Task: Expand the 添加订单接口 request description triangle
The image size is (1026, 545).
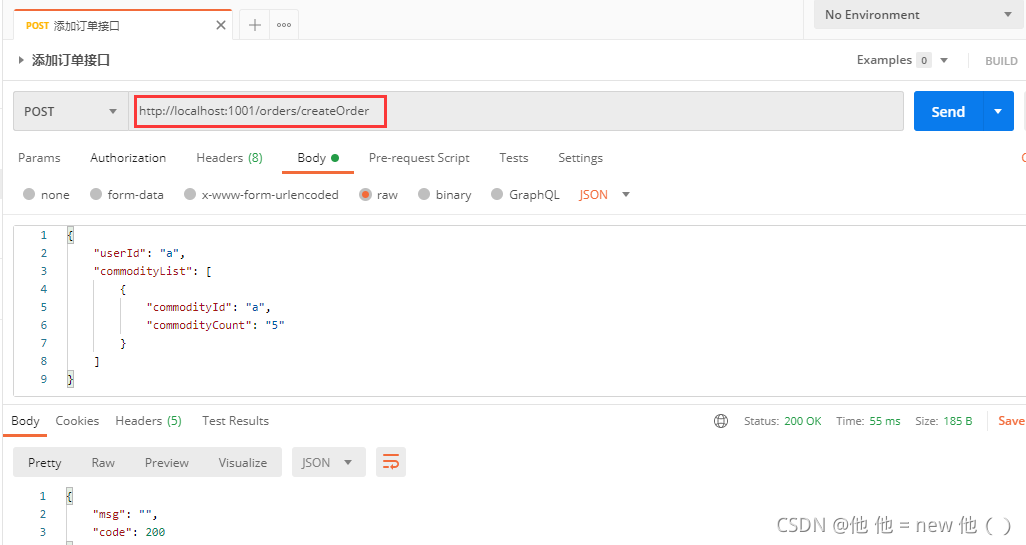Action: [x=21, y=60]
